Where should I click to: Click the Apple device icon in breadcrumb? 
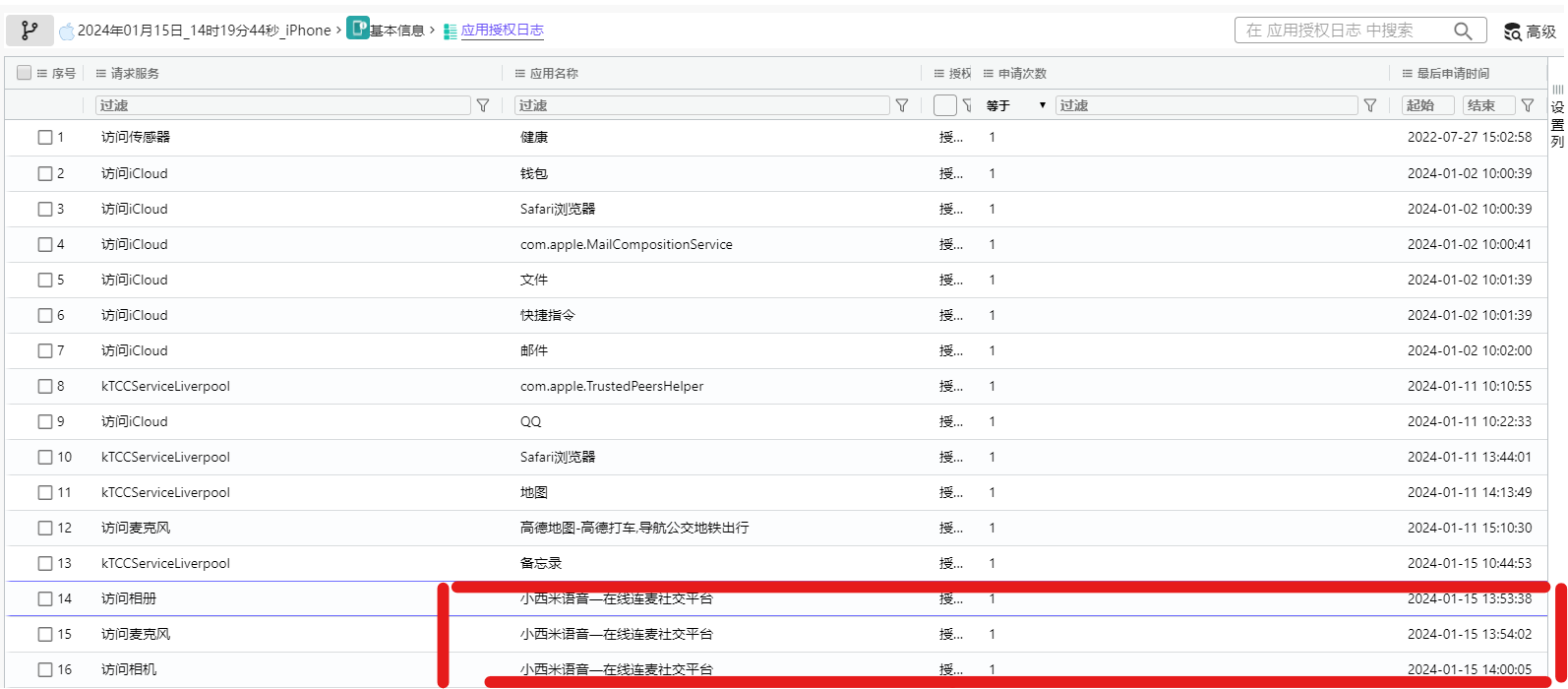coord(66,31)
